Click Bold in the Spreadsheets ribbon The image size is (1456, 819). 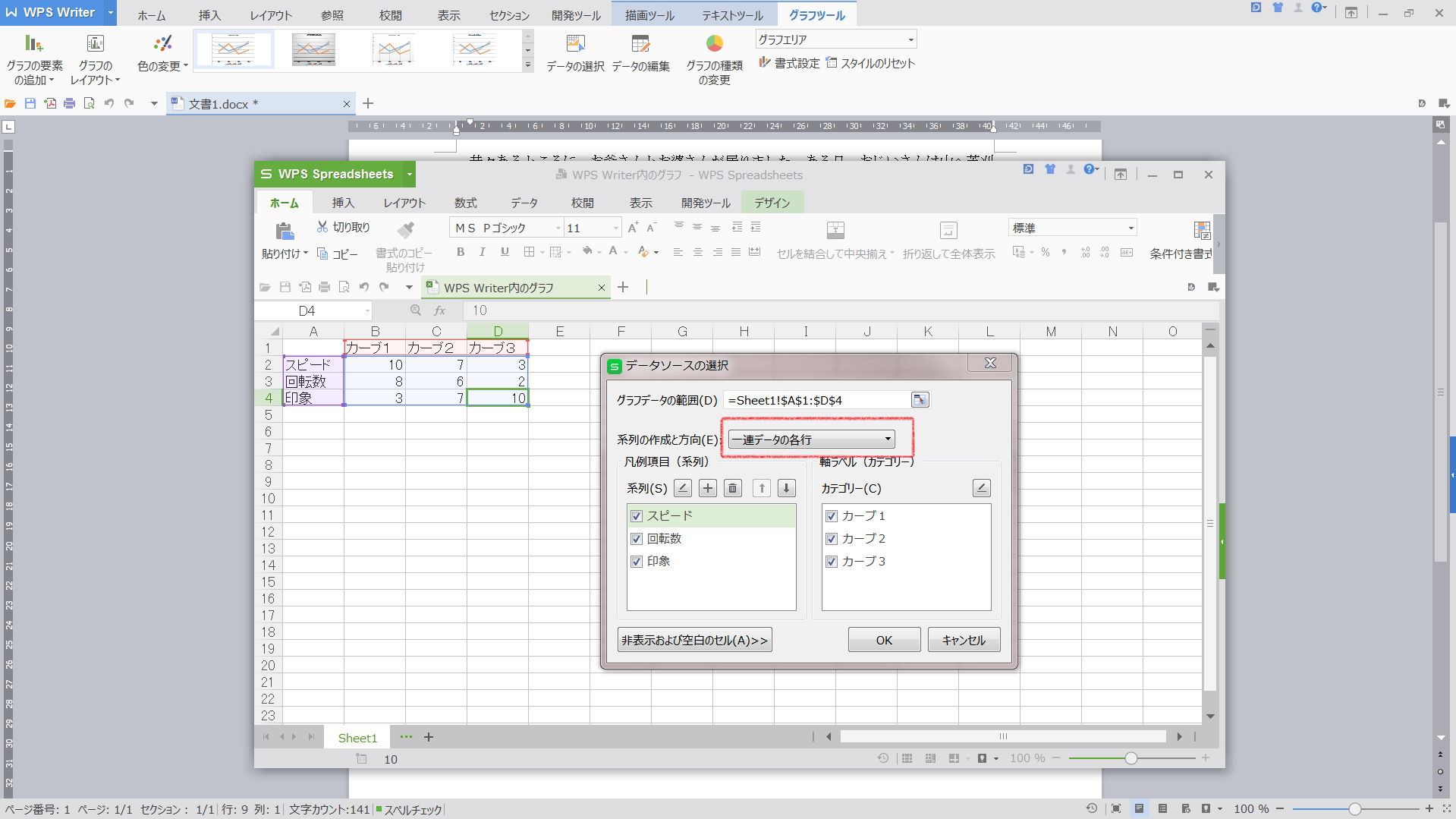[461, 252]
